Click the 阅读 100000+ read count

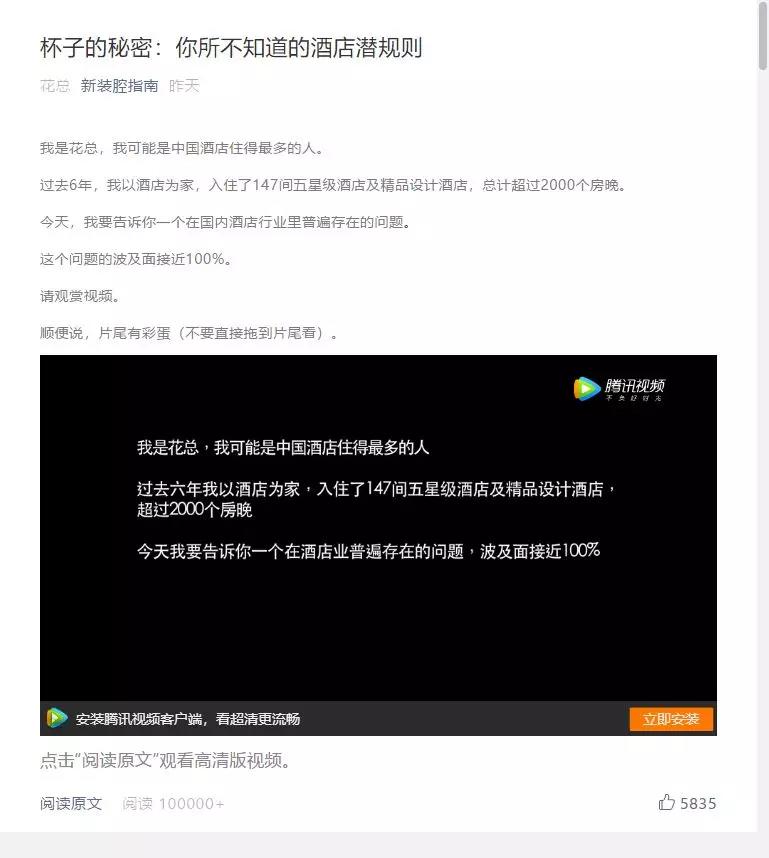(x=173, y=803)
